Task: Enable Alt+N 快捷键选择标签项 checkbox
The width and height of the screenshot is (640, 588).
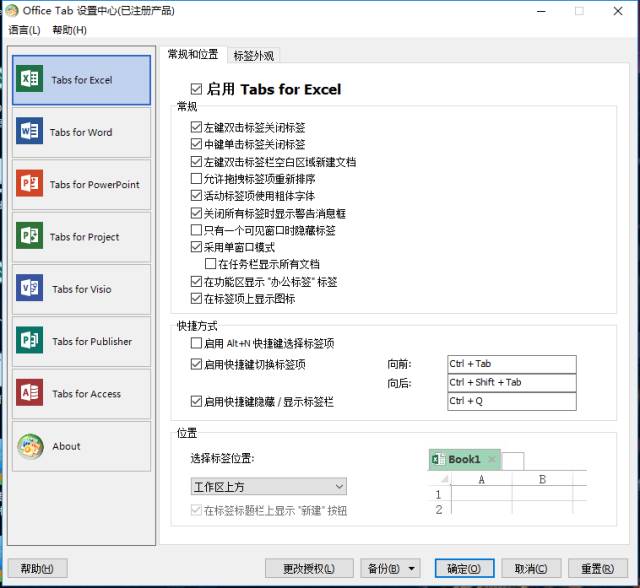Action: pos(196,343)
